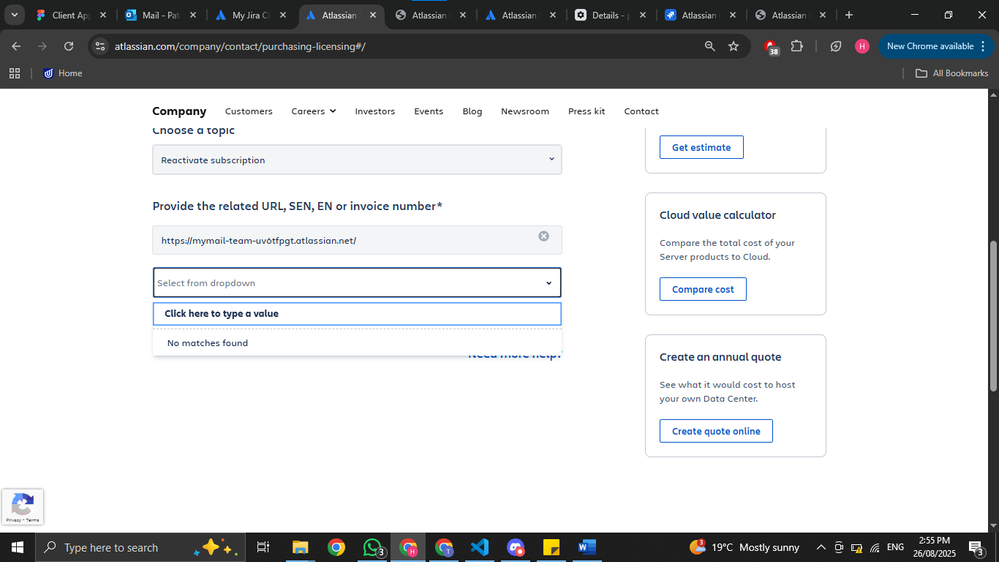Image resolution: width=999 pixels, height=562 pixels.
Task: Clear the URL field with the X icon
Action: coord(543,236)
